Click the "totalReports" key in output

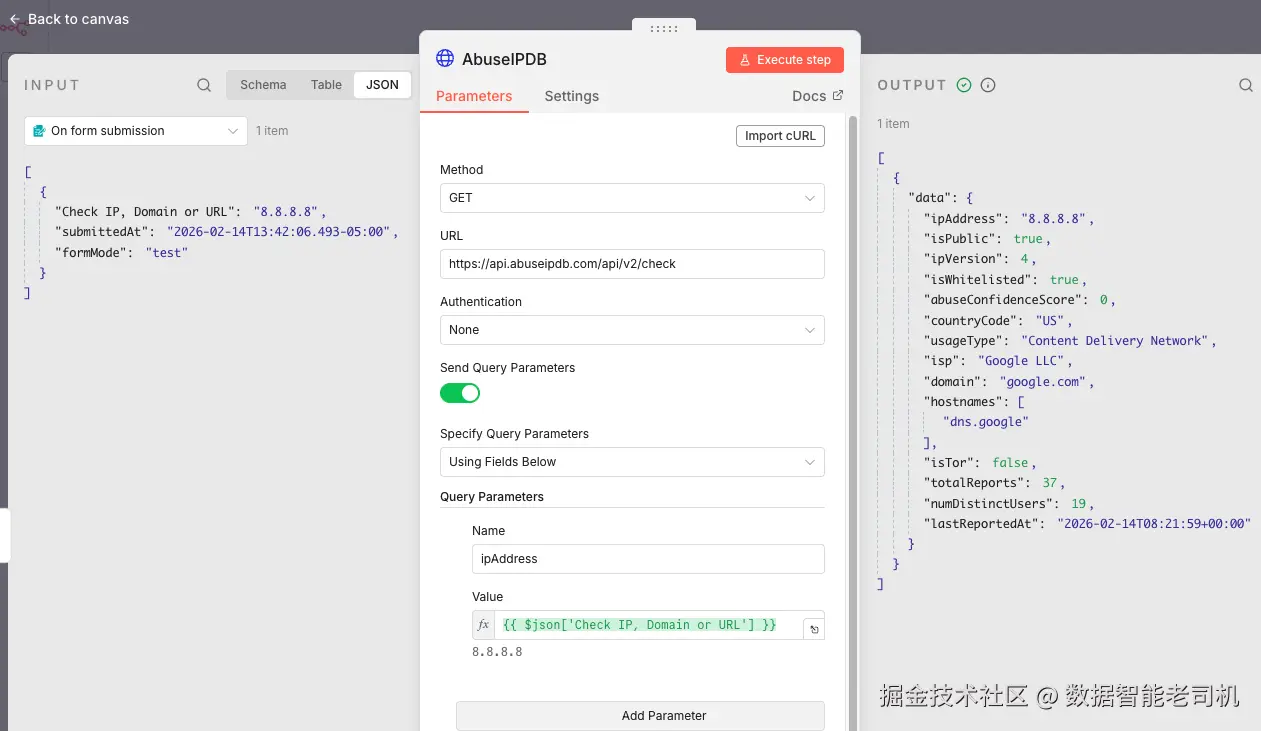coord(975,483)
